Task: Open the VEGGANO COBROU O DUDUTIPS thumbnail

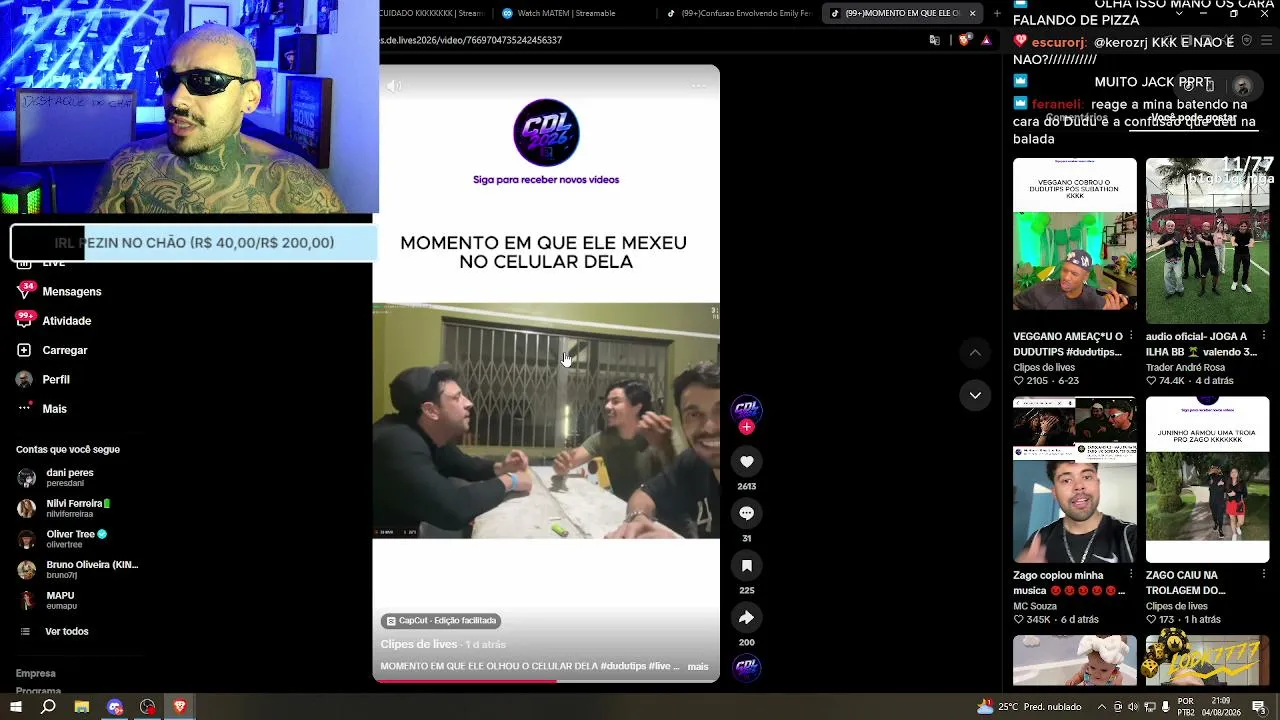Action: click(x=1075, y=235)
